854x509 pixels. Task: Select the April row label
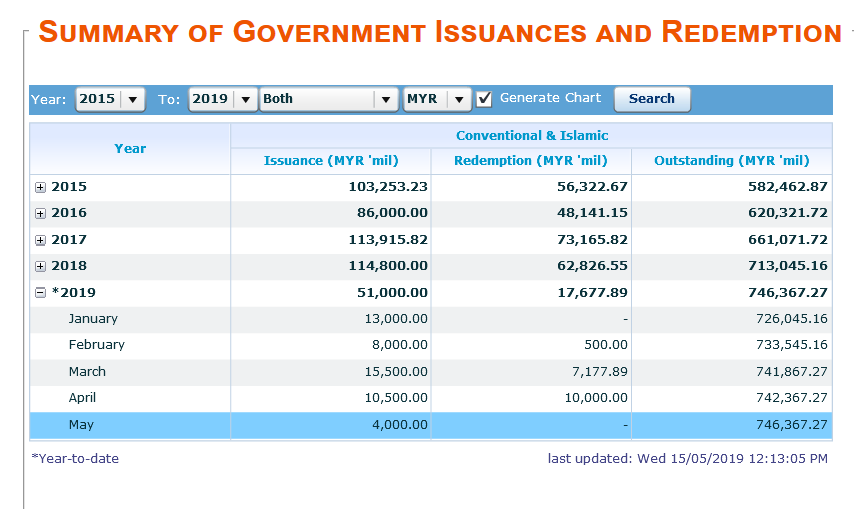tap(82, 397)
